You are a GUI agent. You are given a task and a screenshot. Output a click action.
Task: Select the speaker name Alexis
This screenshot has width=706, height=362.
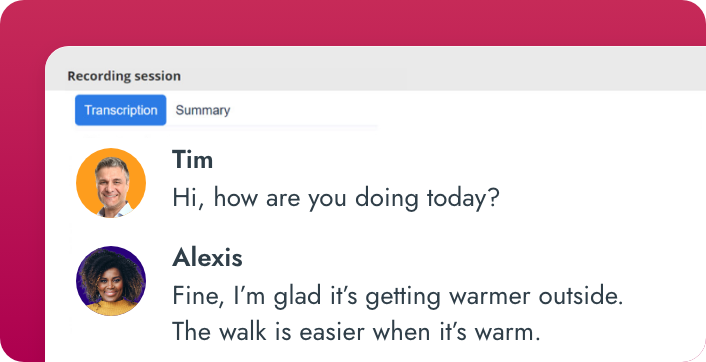[x=207, y=258]
